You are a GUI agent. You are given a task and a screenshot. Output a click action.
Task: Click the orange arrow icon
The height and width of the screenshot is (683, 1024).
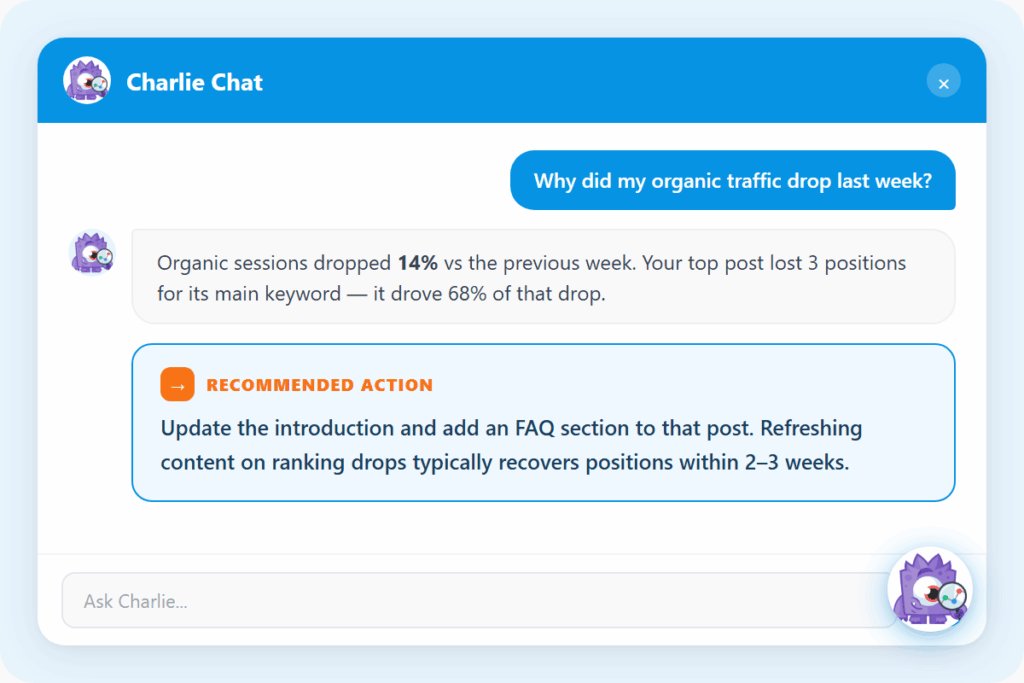177,385
